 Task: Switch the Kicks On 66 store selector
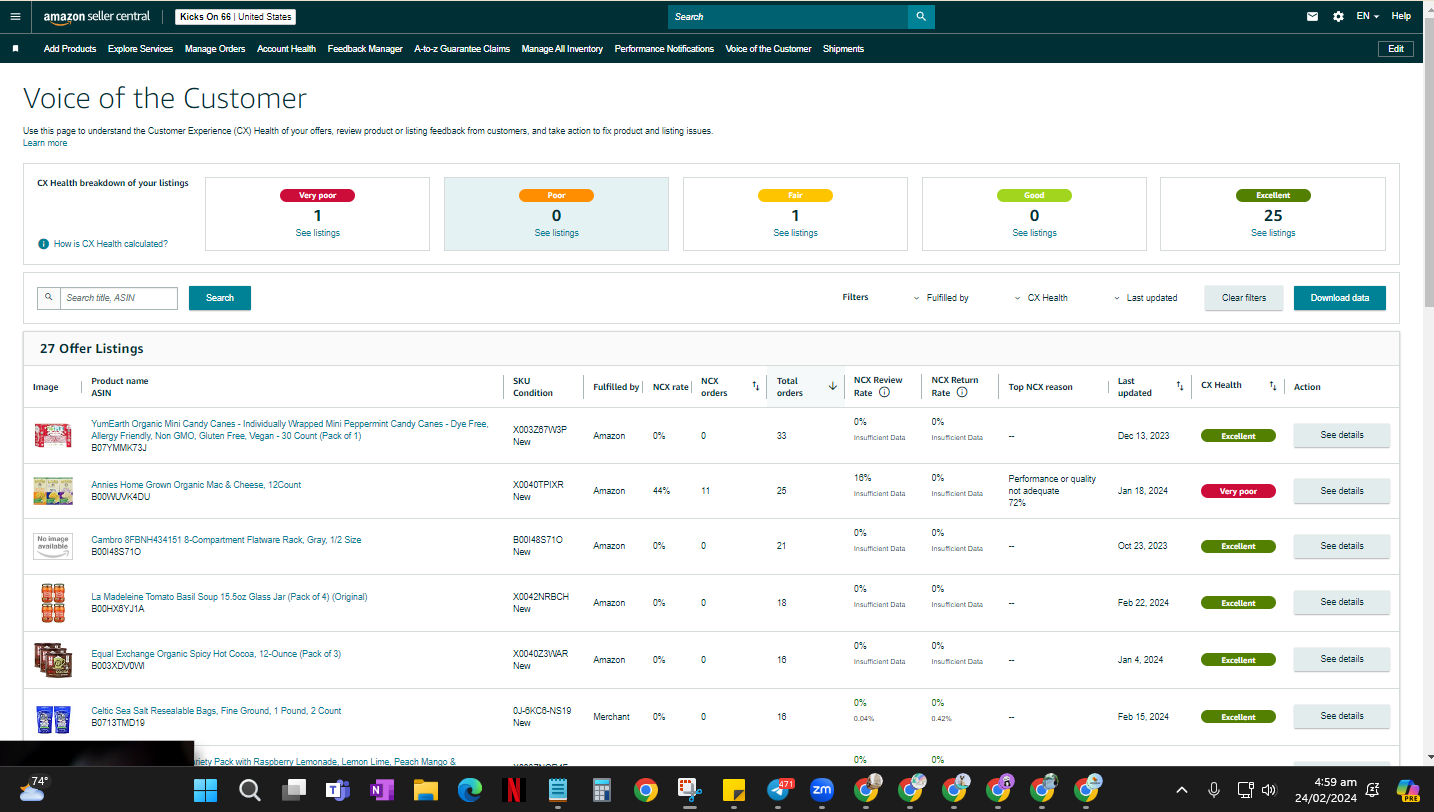(235, 17)
